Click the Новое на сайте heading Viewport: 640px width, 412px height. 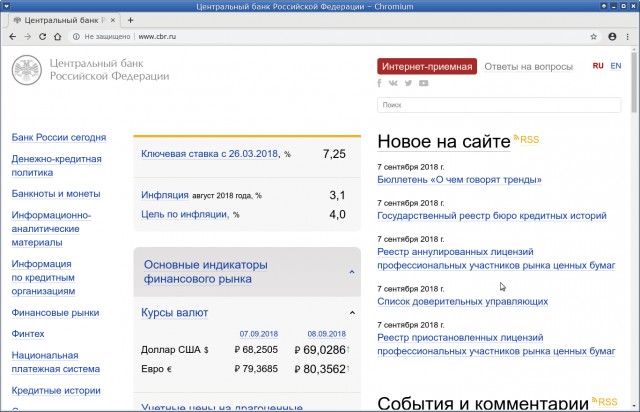point(444,142)
